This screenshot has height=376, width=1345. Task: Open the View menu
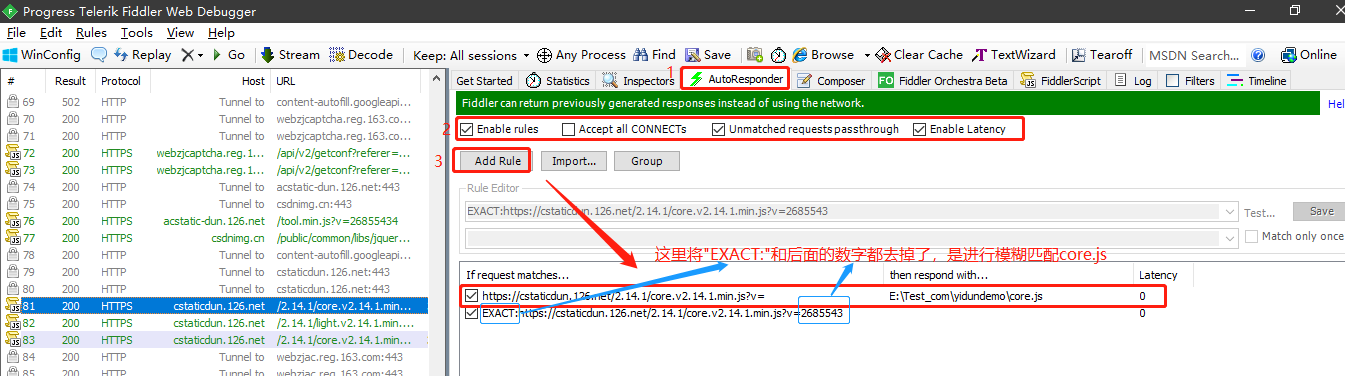(x=181, y=33)
